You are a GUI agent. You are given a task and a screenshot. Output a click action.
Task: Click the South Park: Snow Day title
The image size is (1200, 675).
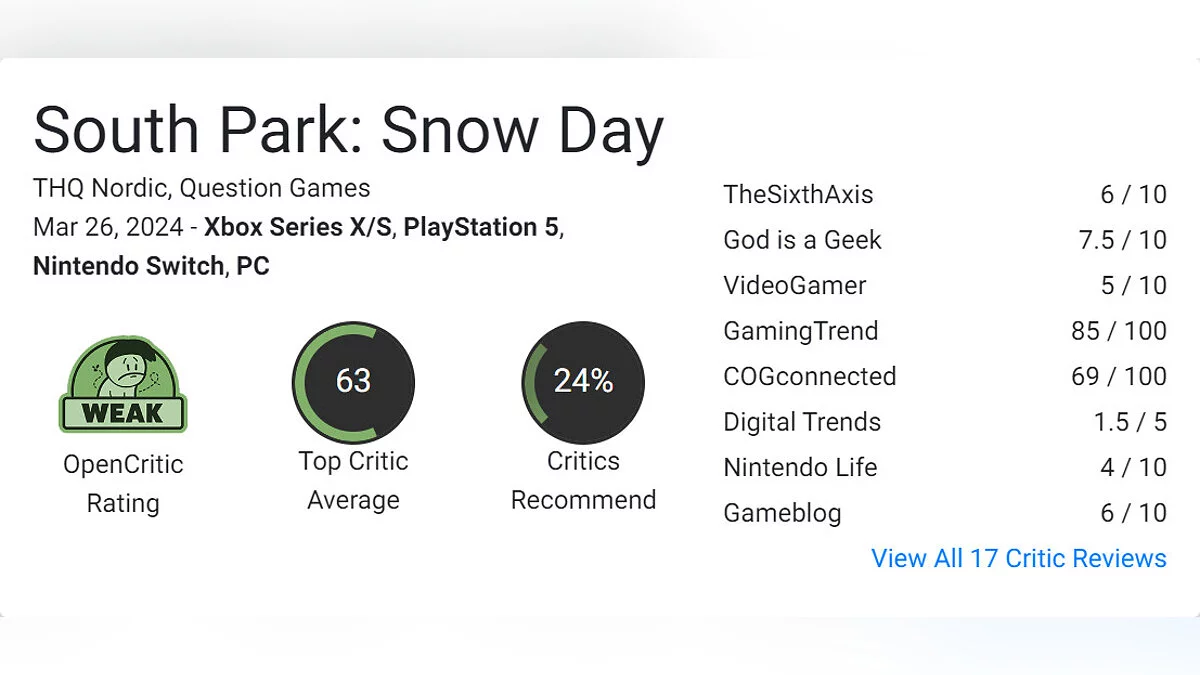click(x=348, y=131)
